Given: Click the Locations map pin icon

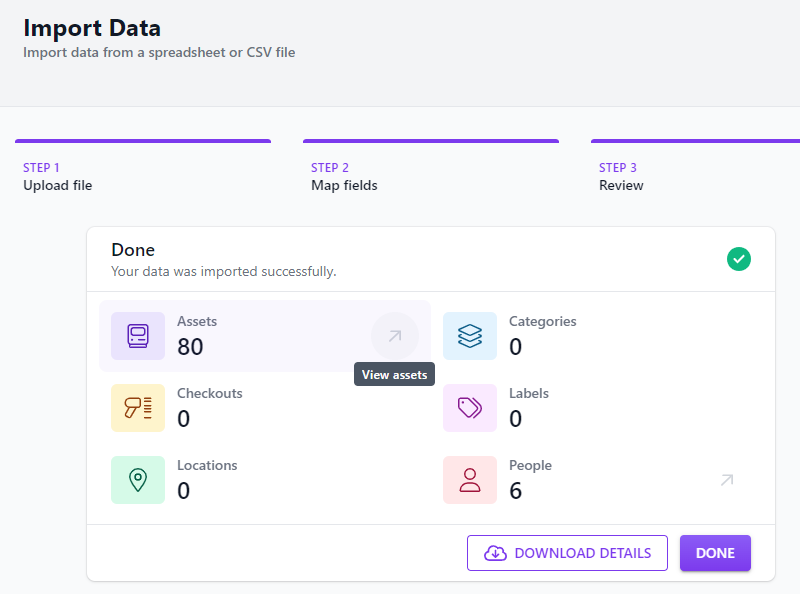Looking at the screenshot, I should [x=138, y=480].
